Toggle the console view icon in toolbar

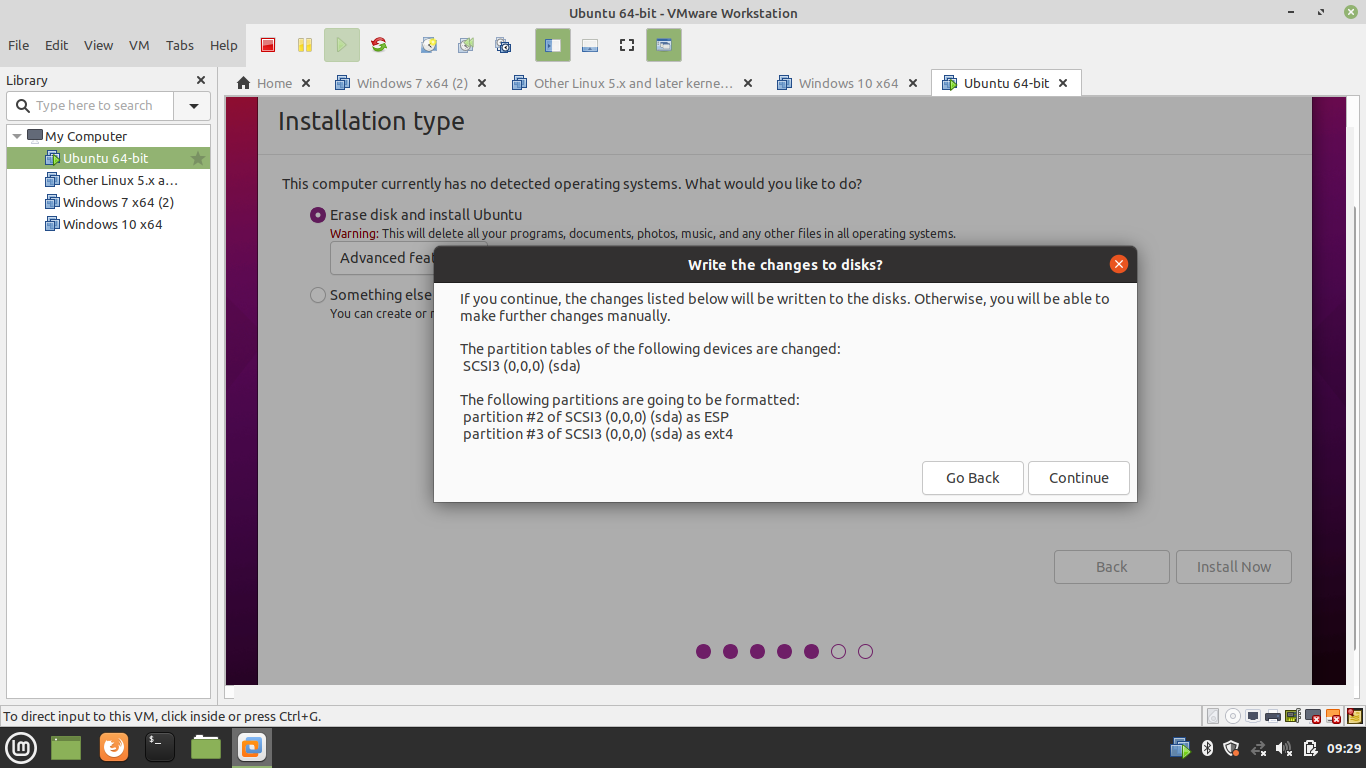(x=664, y=45)
